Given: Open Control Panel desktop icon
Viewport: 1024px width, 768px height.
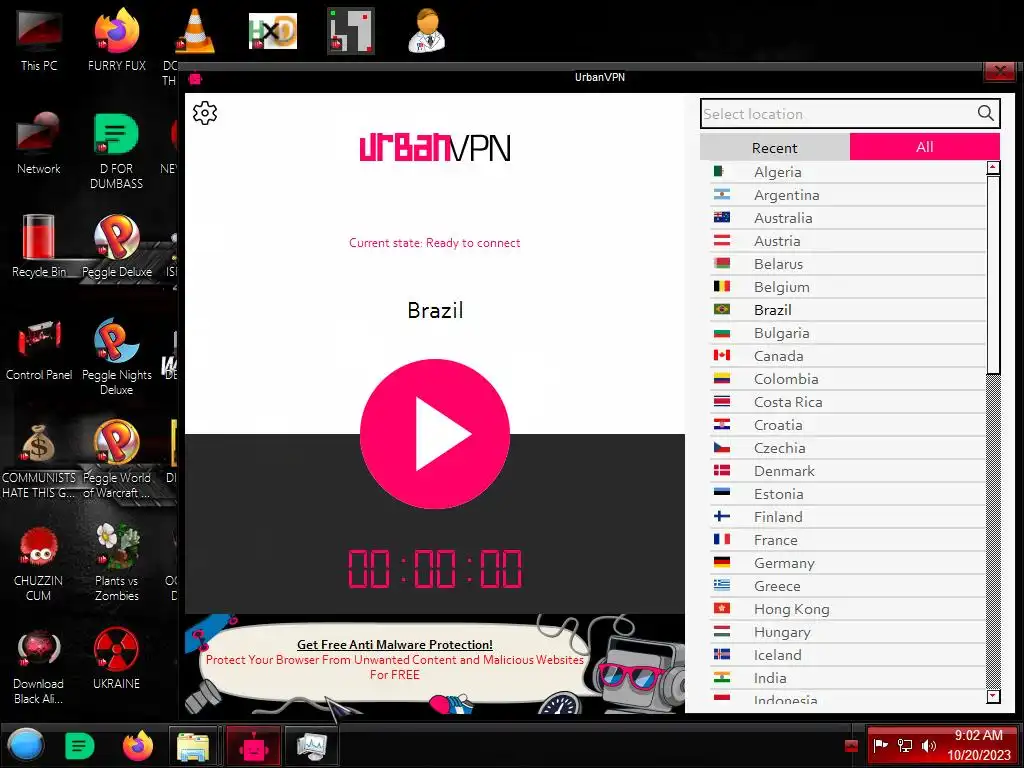Looking at the screenshot, I should [39, 350].
